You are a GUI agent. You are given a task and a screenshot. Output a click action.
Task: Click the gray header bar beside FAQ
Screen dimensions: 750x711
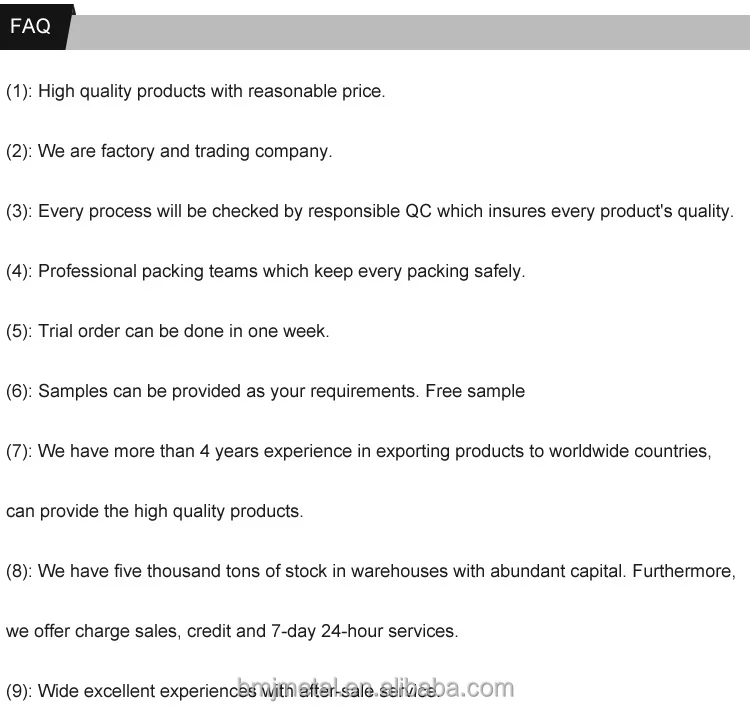tap(410, 31)
